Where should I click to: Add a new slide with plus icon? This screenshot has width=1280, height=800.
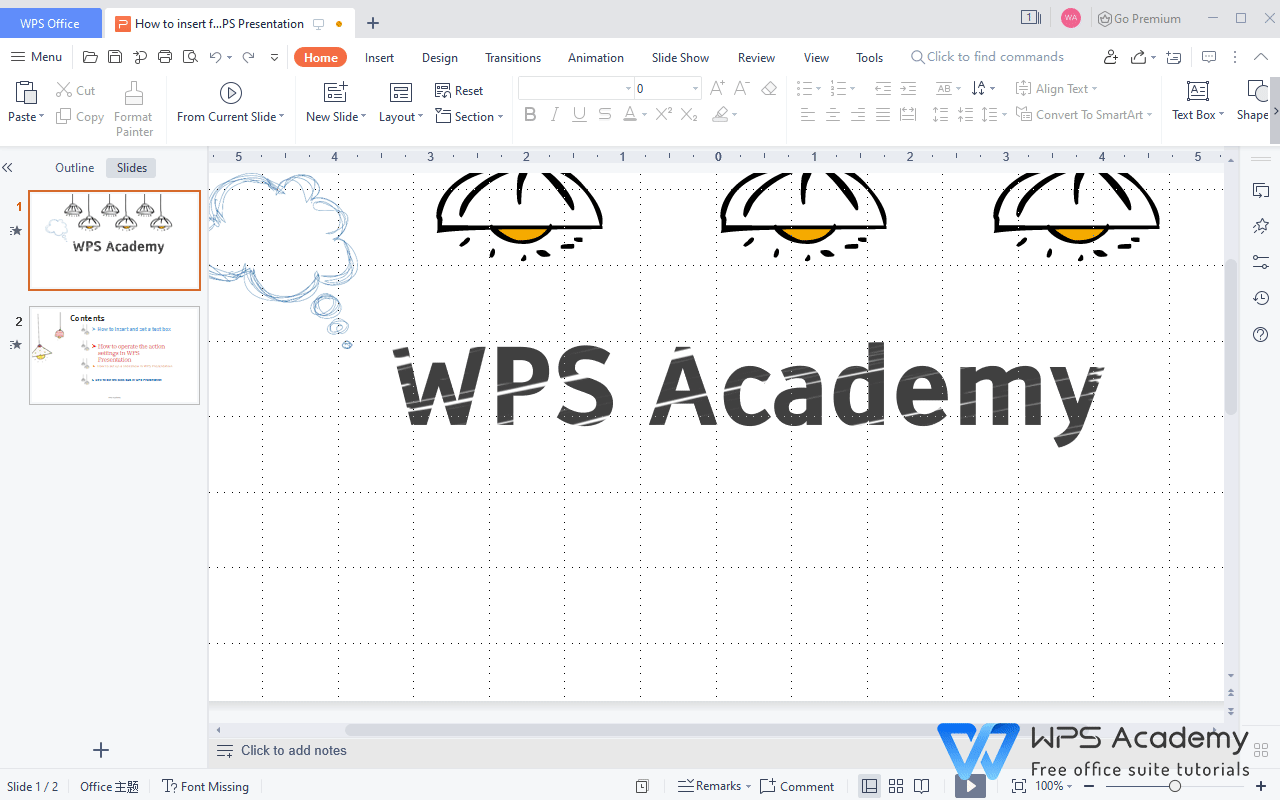(101, 750)
